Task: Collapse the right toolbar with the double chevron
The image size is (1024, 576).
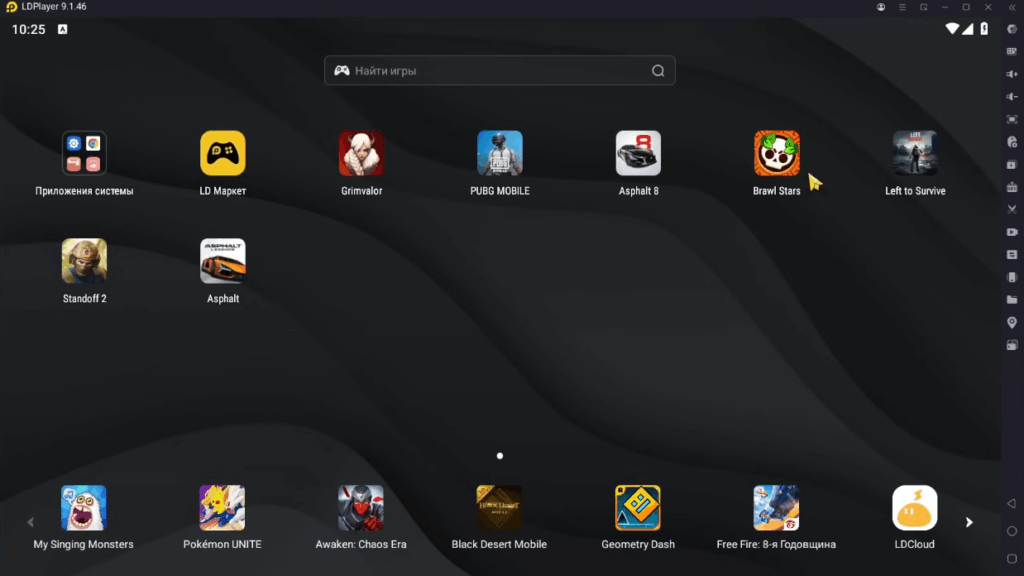Action: point(1012,7)
